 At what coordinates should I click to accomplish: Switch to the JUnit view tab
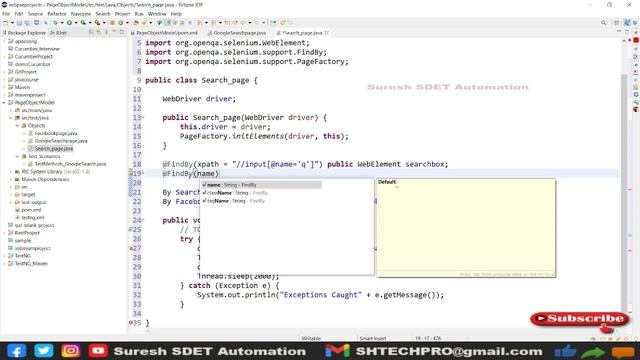tap(58, 33)
